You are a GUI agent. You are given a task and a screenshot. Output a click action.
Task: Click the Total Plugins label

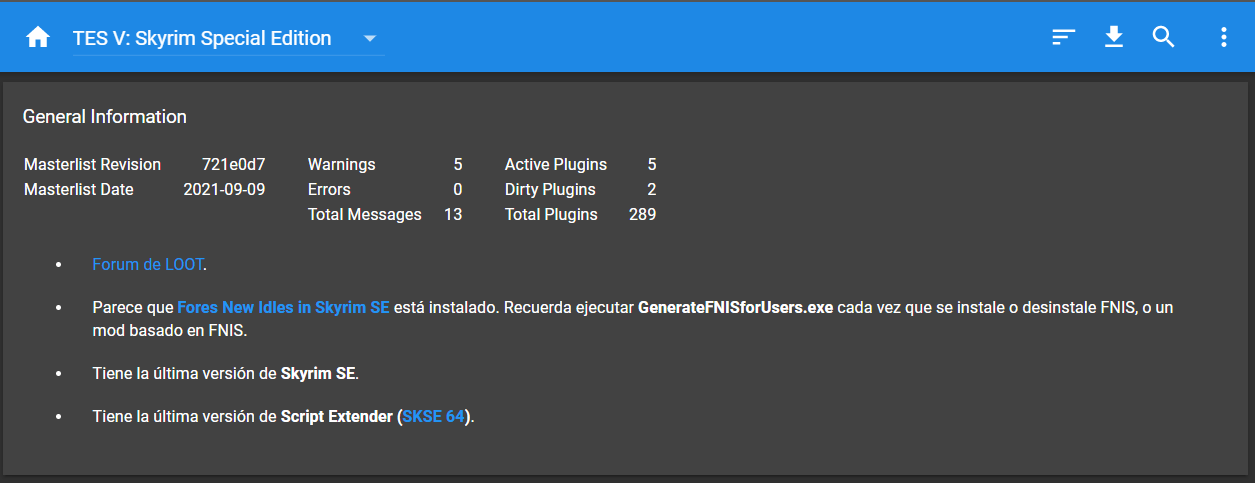pyautogui.click(x=551, y=214)
